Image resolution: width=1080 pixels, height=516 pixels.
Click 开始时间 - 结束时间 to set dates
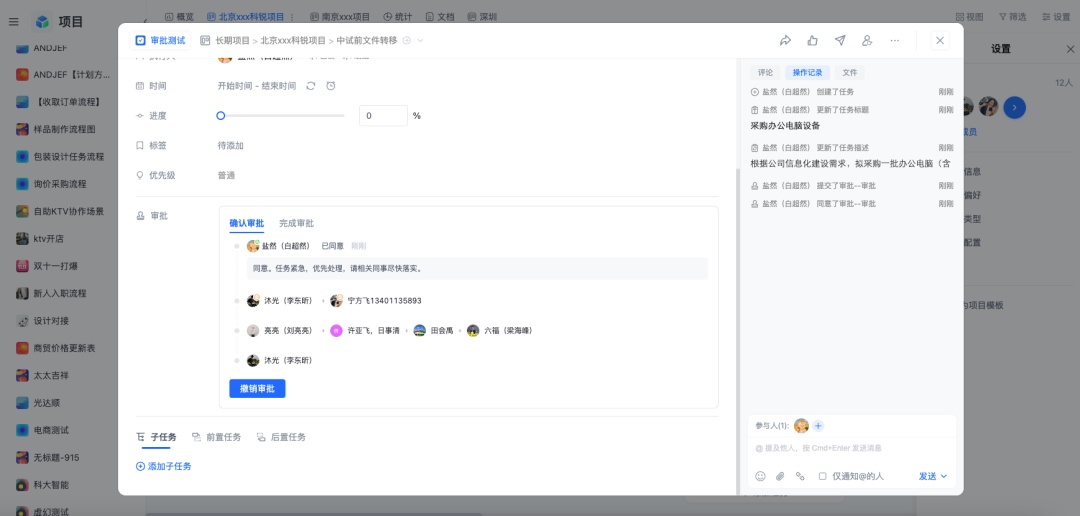click(257, 86)
